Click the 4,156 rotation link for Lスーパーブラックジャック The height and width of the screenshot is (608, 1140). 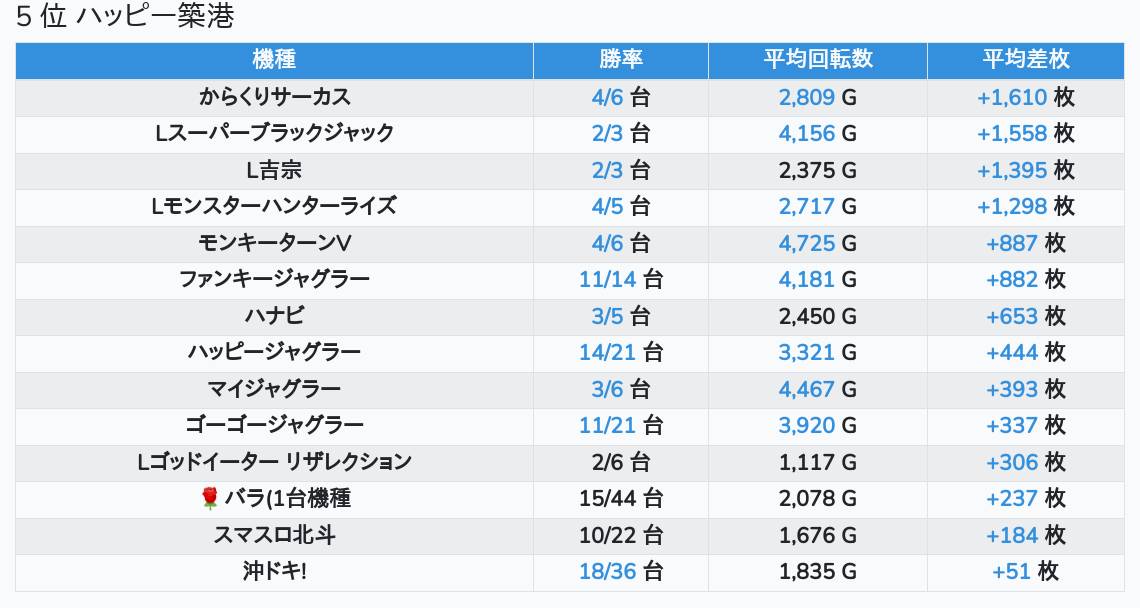(806, 133)
